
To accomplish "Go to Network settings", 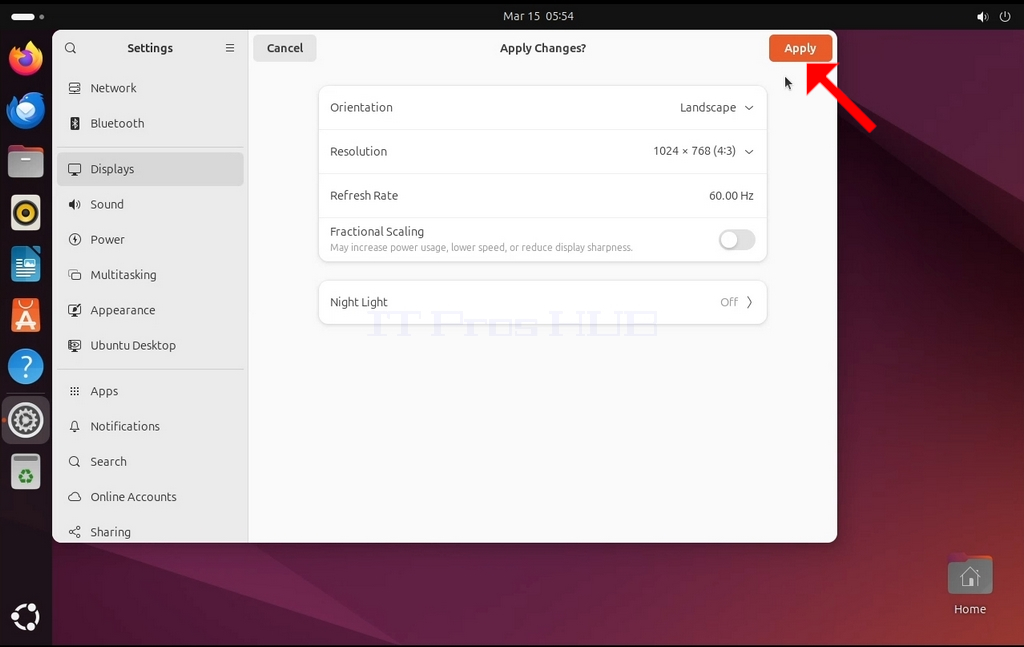I will click(150, 88).
